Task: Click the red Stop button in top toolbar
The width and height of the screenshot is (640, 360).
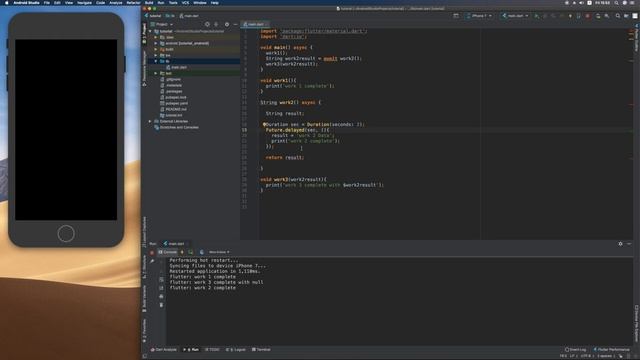Action: pyautogui.click(x=588, y=16)
